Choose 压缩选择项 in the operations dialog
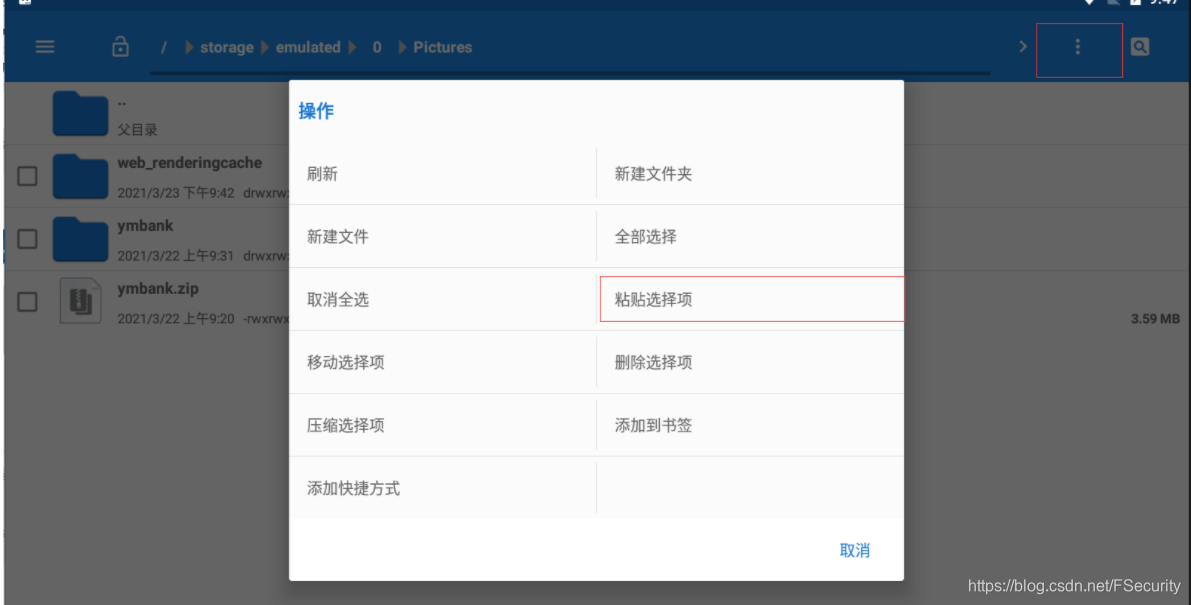 point(443,426)
